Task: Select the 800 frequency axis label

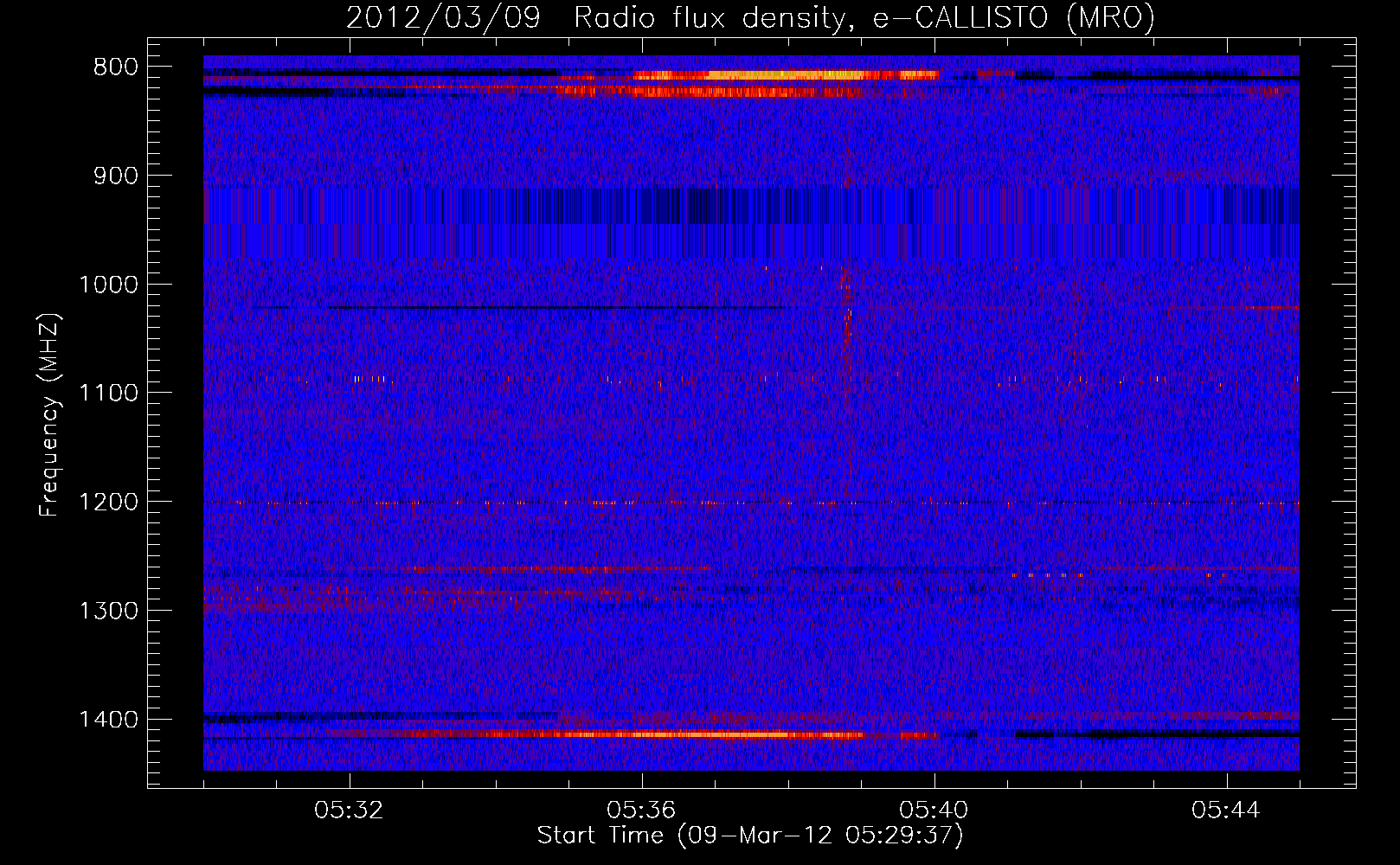Action: [115, 67]
